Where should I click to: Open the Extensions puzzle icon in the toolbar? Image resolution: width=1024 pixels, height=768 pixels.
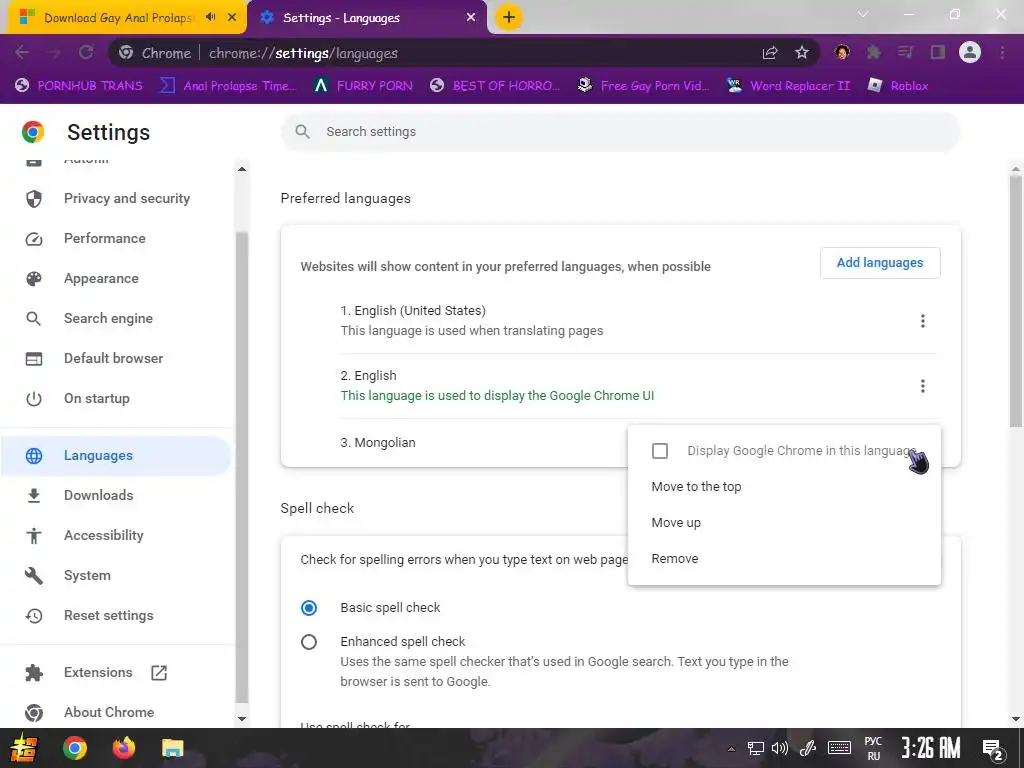[874, 52]
